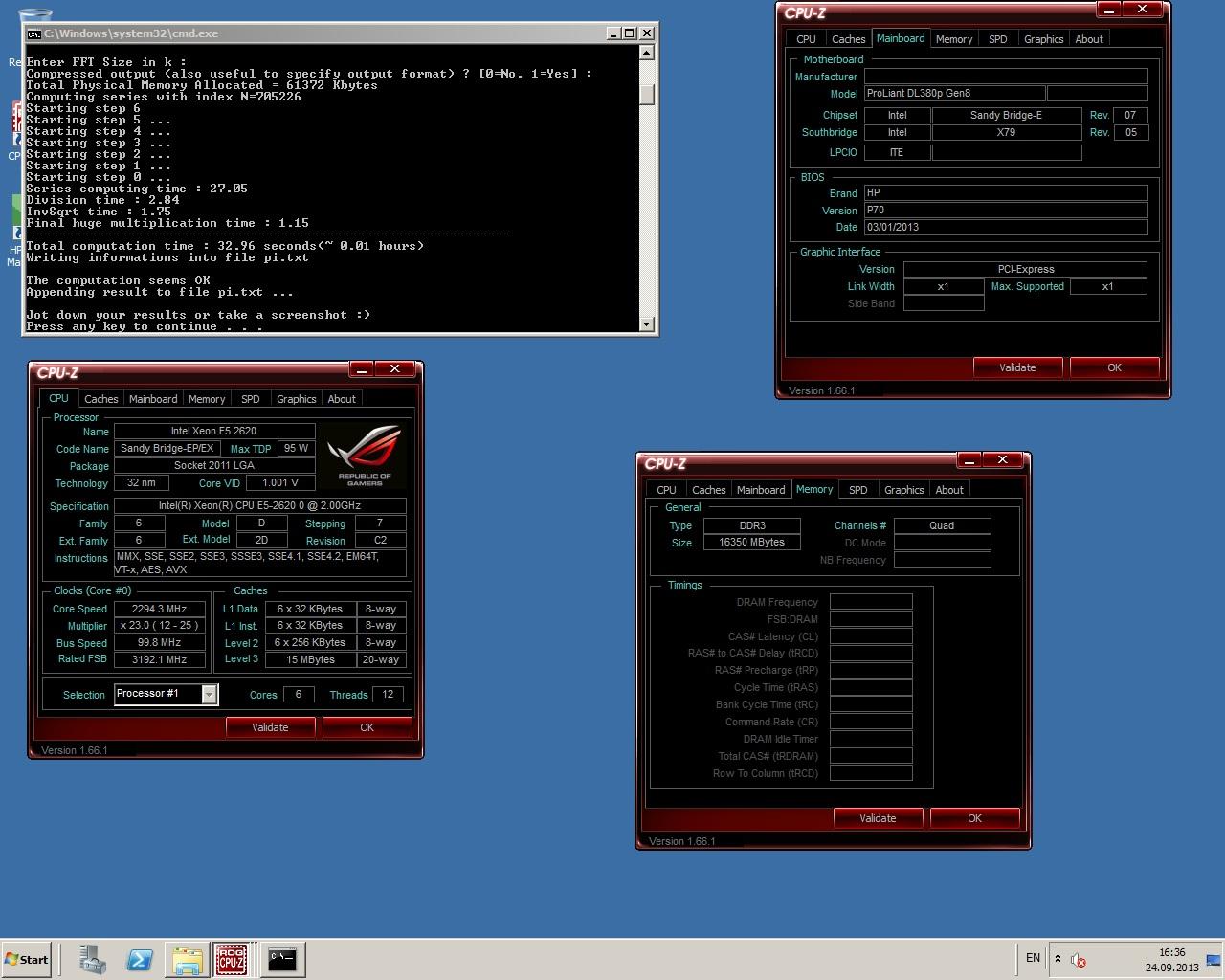Click the Socket 2011 LGA package value
Viewport: 1225px width, 980px height.
(x=214, y=466)
